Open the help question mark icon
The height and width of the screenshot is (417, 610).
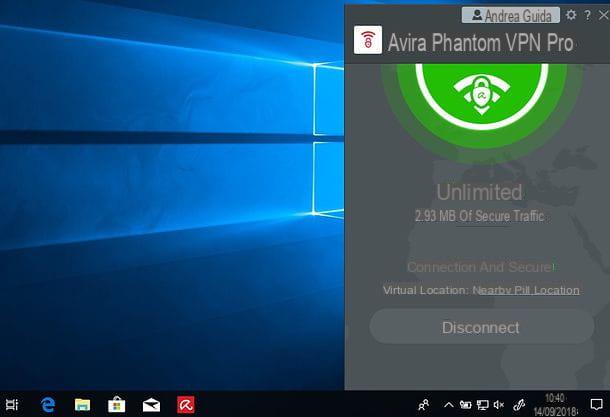pyautogui.click(x=587, y=15)
